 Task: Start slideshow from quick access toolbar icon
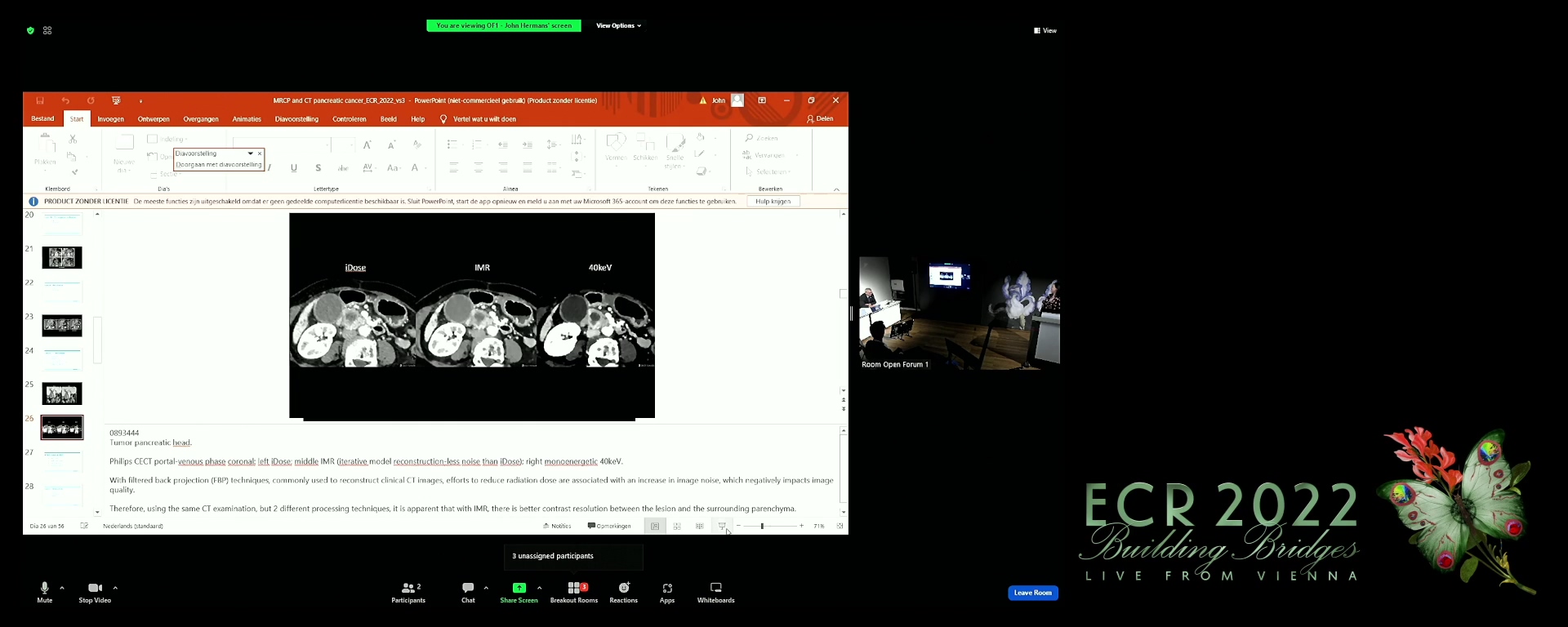coord(116,100)
